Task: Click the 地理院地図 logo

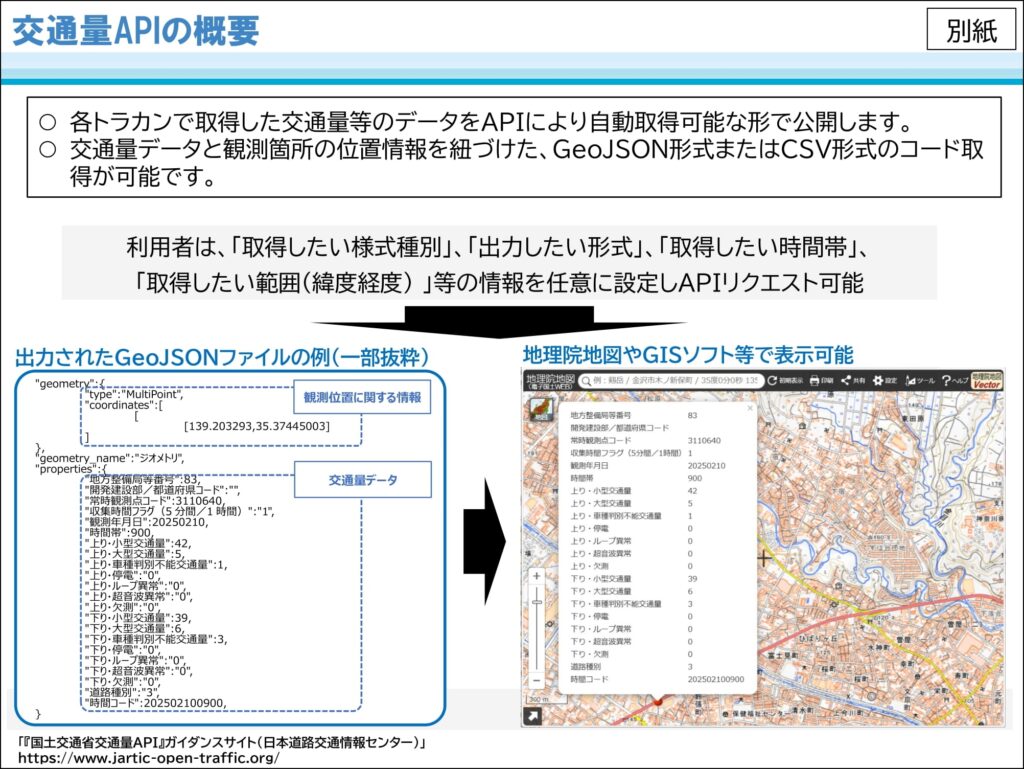Action: click(x=550, y=381)
